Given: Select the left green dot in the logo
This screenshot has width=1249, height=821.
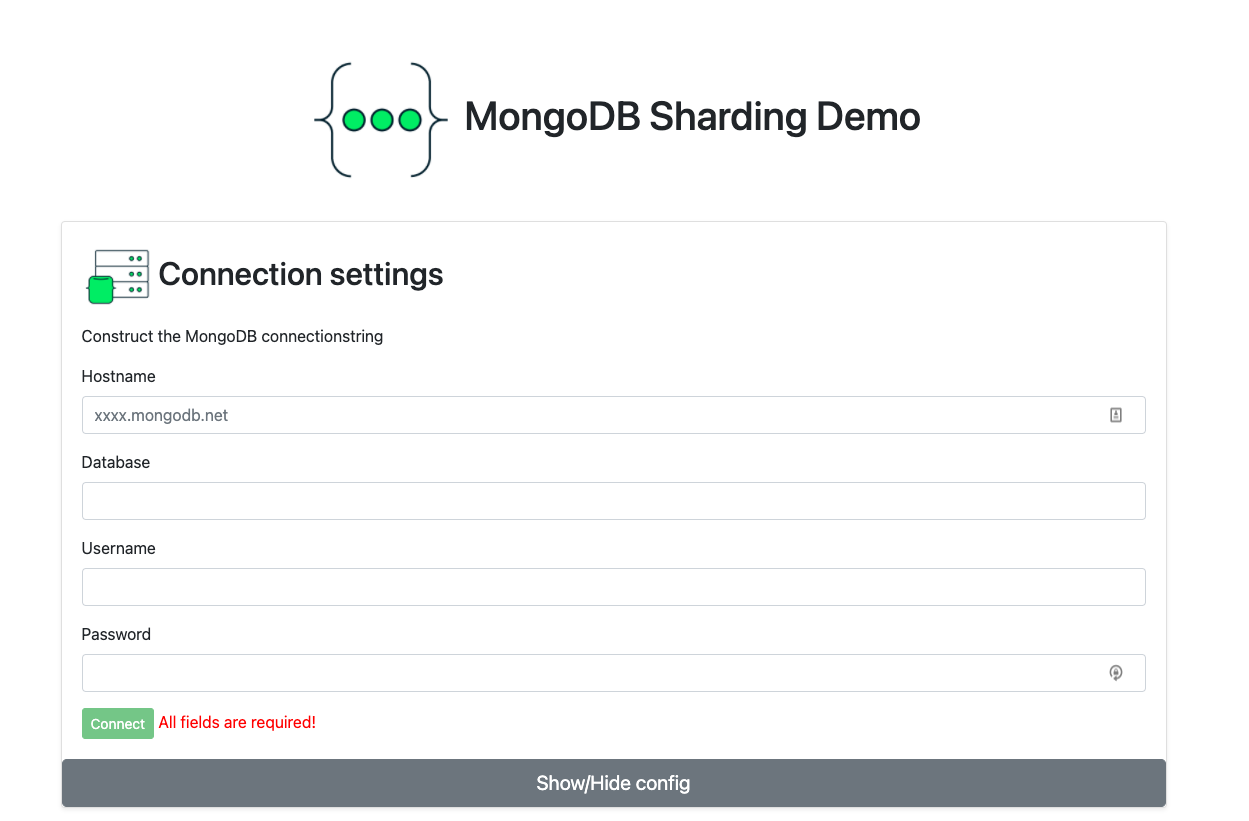Looking at the screenshot, I should (354, 121).
